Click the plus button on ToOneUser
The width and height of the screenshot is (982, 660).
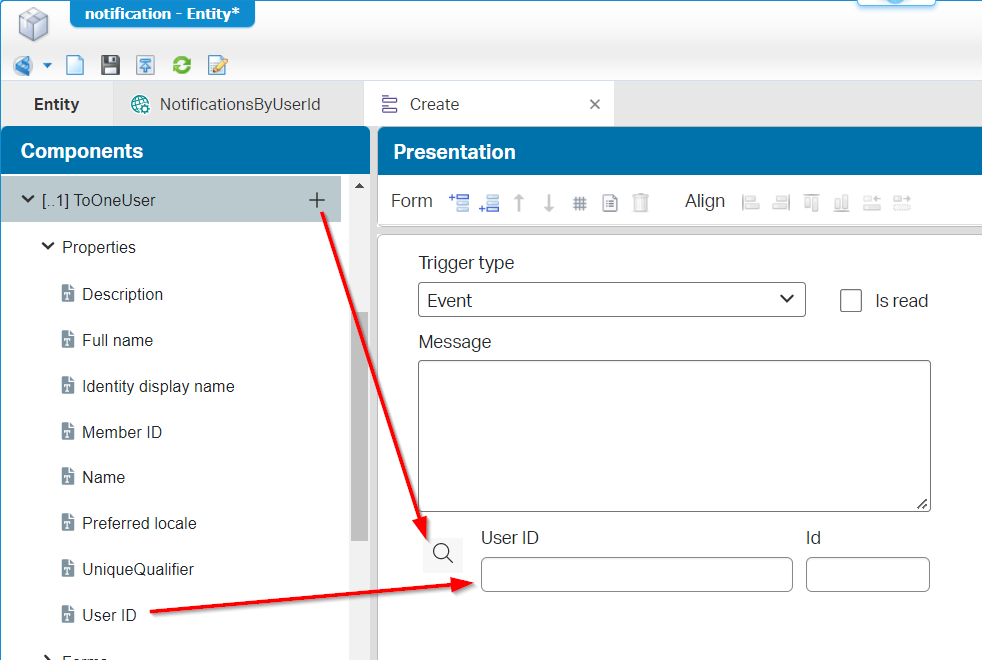317,201
